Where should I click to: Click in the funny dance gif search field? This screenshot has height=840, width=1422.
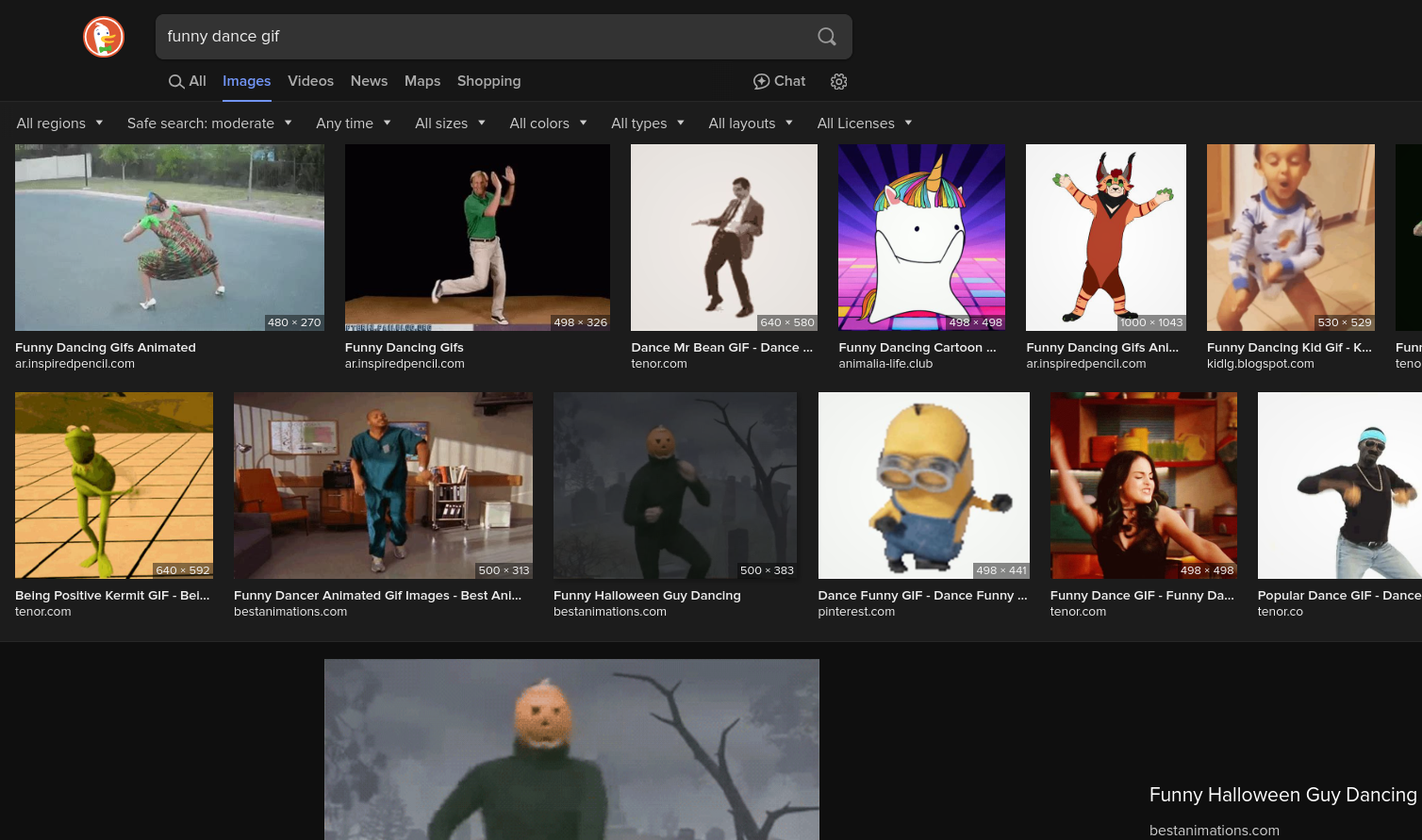pyautogui.click(x=481, y=37)
